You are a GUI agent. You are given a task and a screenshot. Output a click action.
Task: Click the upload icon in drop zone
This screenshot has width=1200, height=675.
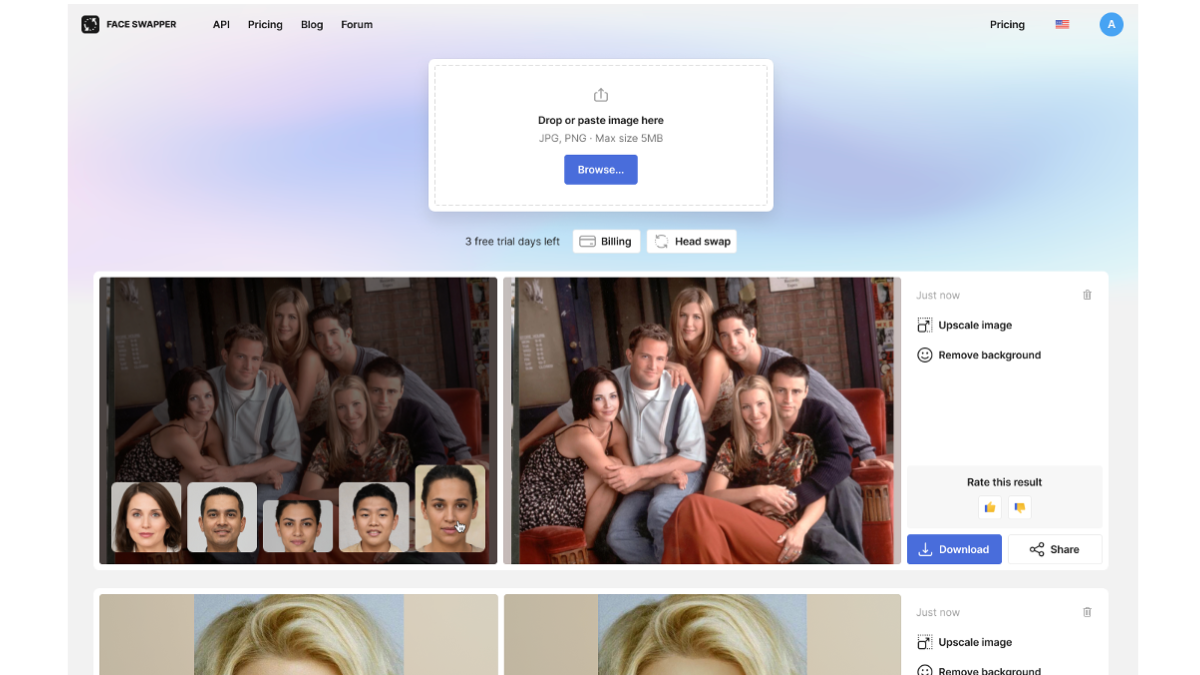point(601,95)
